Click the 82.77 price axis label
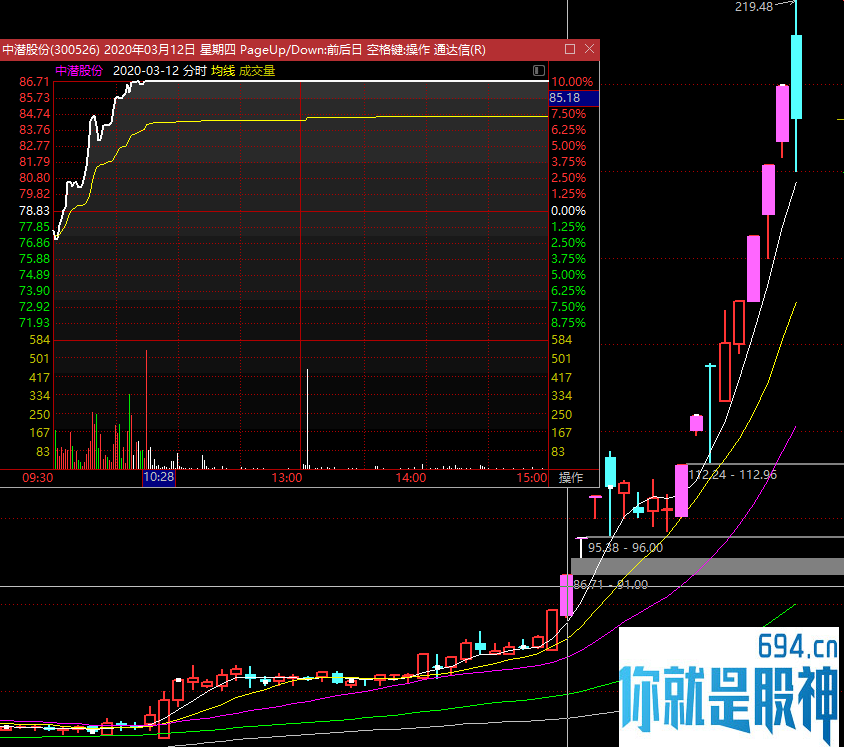 click(x=34, y=145)
